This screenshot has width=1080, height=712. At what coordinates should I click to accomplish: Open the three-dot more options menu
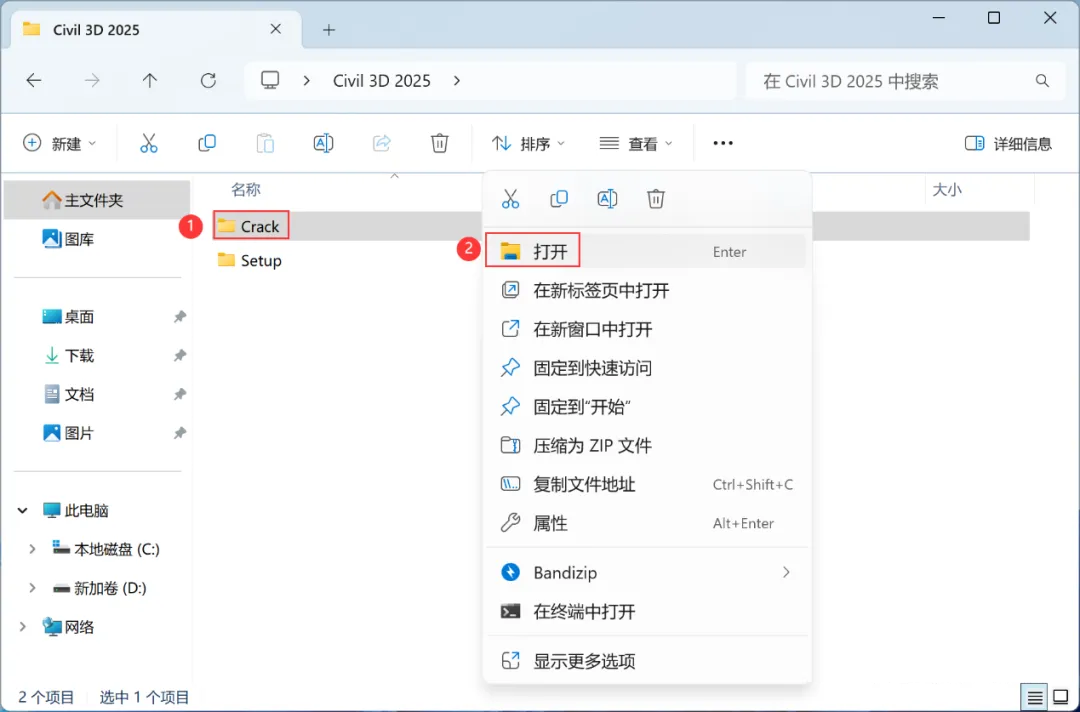pyautogui.click(x=723, y=143)
